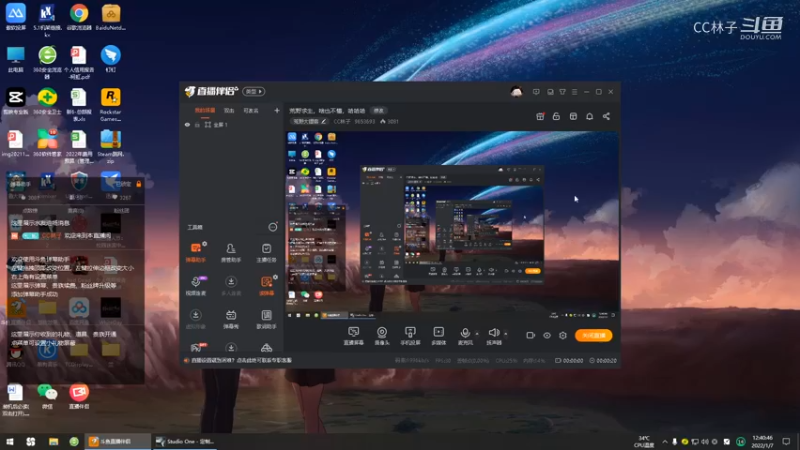Open the 弹幕秀 tool icon
800x450 pixels.
pyautogui.click(x=231, y=319)
